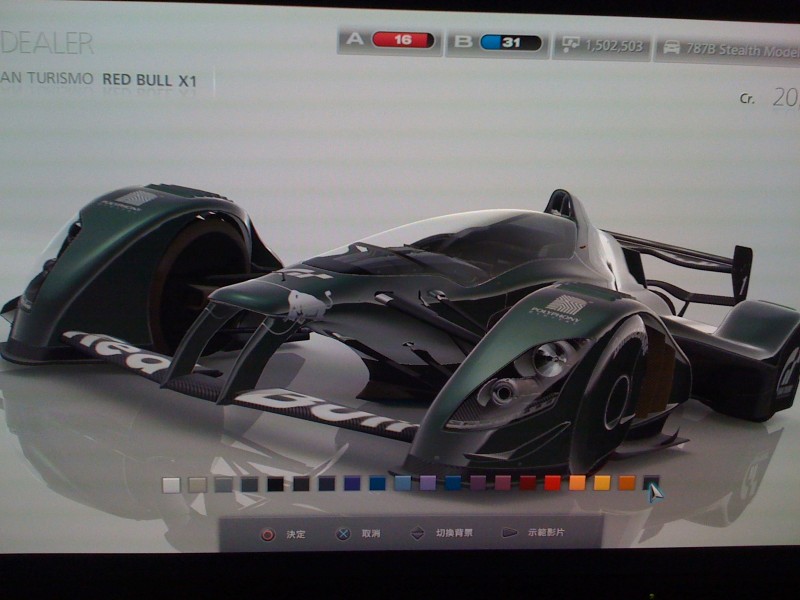Pick the yellow amber paint swatch

[x=602, y=483]
